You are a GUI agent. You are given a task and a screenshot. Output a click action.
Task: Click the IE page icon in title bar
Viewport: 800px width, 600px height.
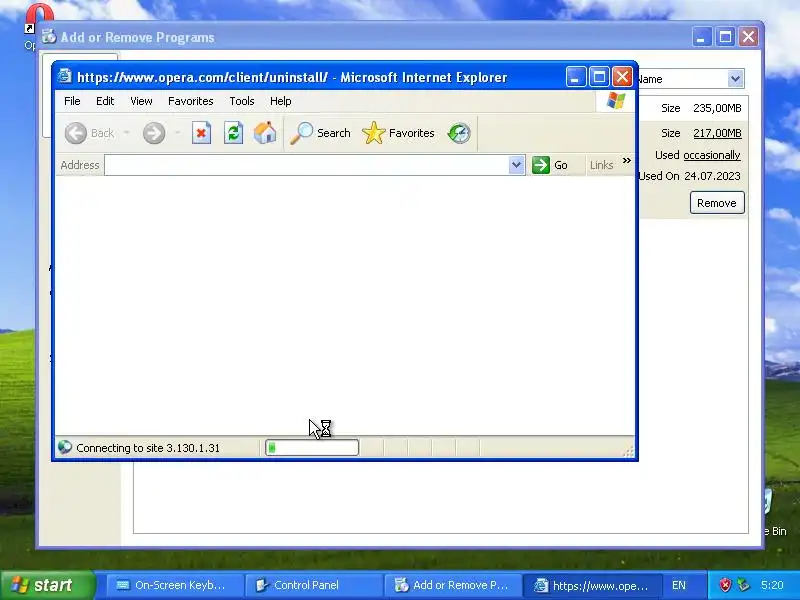tap(64, 77)
